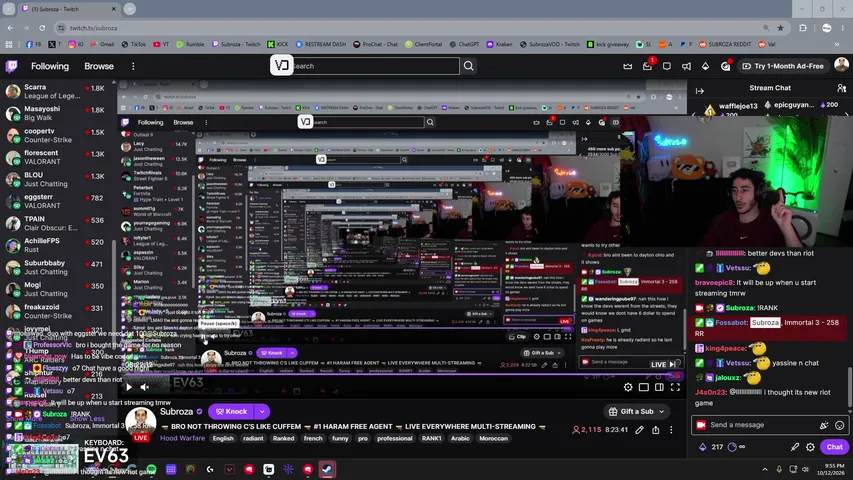Toggle theatre mode on the player
This screenshot has height=480, width=853.
[644, 387]
